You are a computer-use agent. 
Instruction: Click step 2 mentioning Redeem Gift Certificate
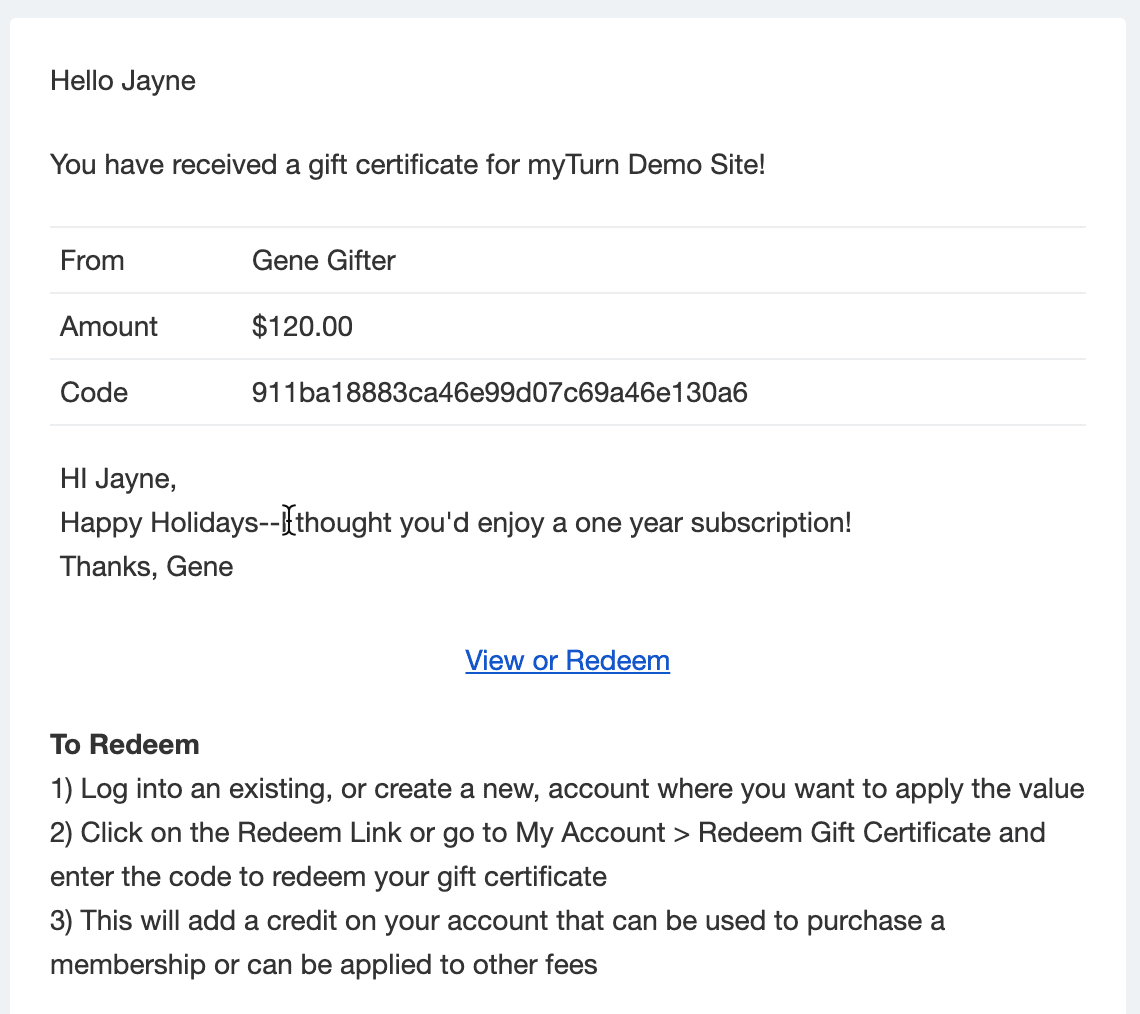[x=547, y=854]
